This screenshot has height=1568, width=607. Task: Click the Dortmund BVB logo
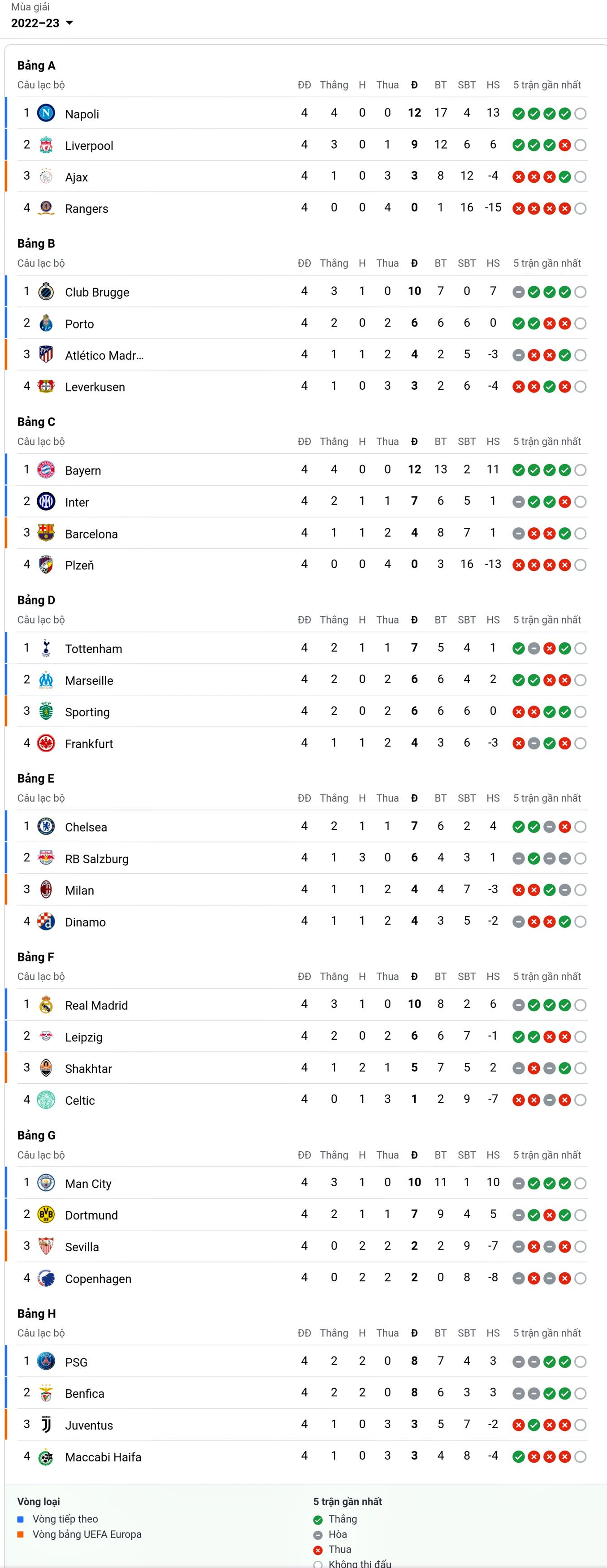46,1215
